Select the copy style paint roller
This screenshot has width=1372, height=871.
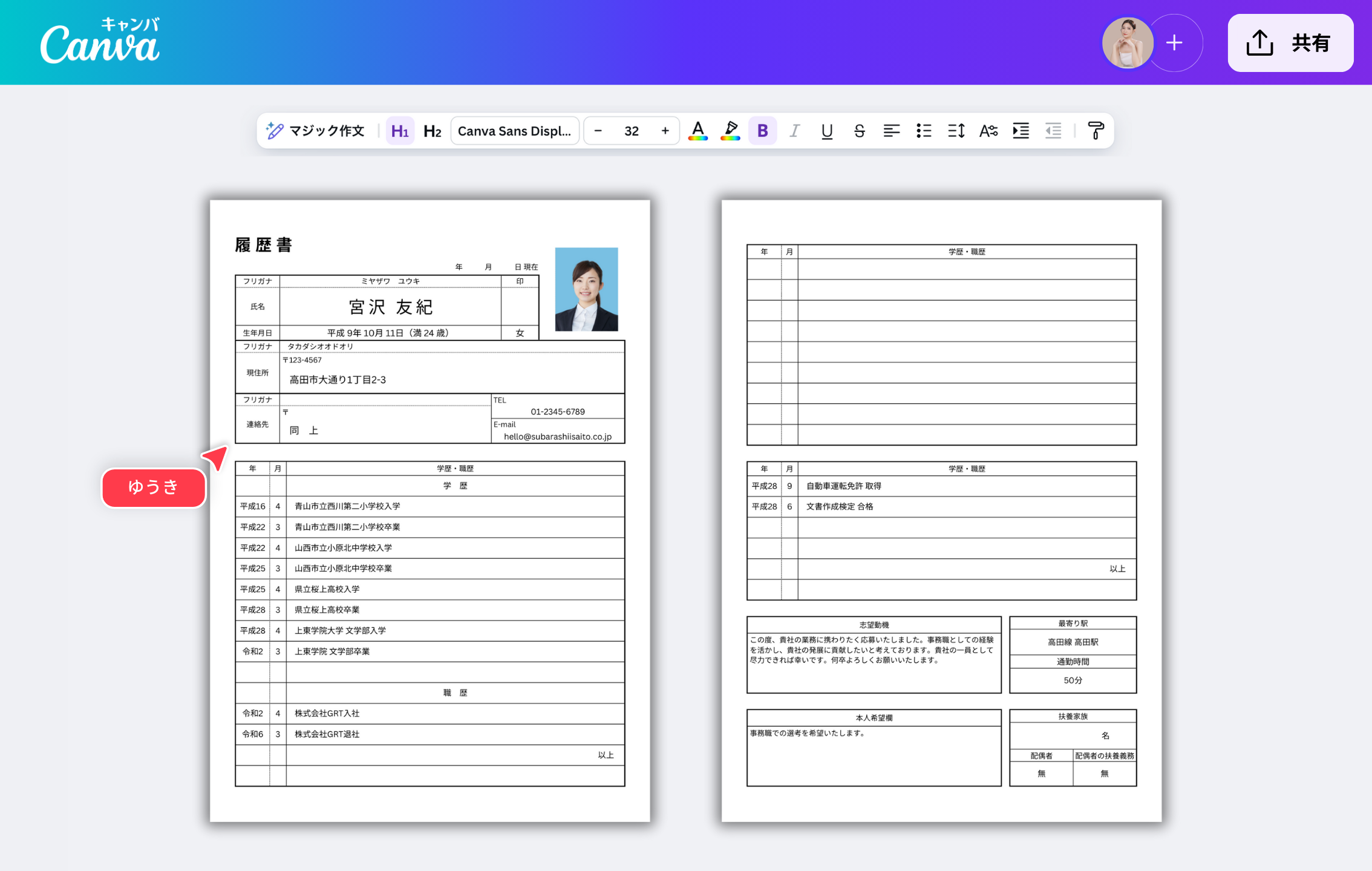pyautogui.click(x=1096, y=131)
